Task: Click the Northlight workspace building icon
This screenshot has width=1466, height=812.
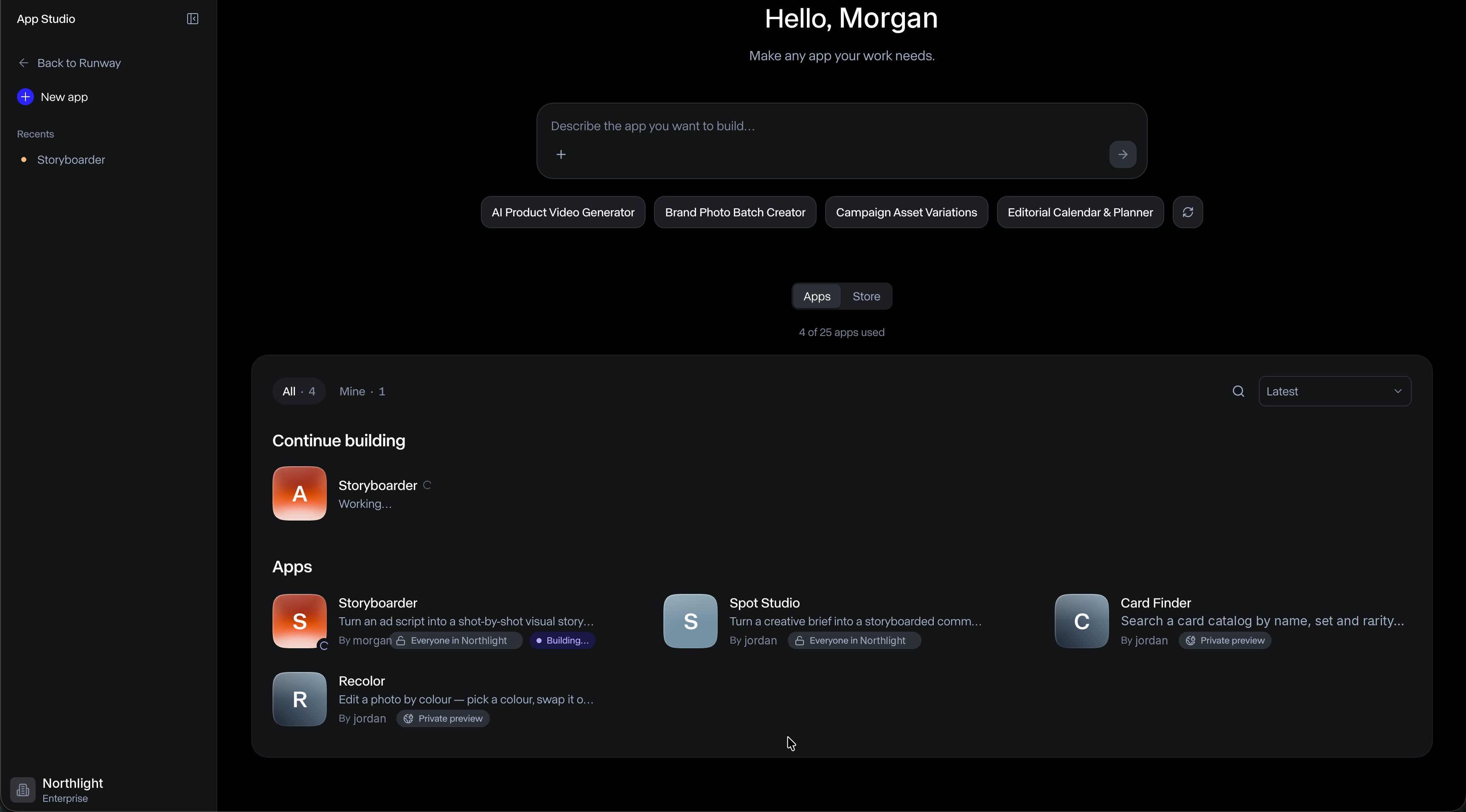Action: [23, 790]
